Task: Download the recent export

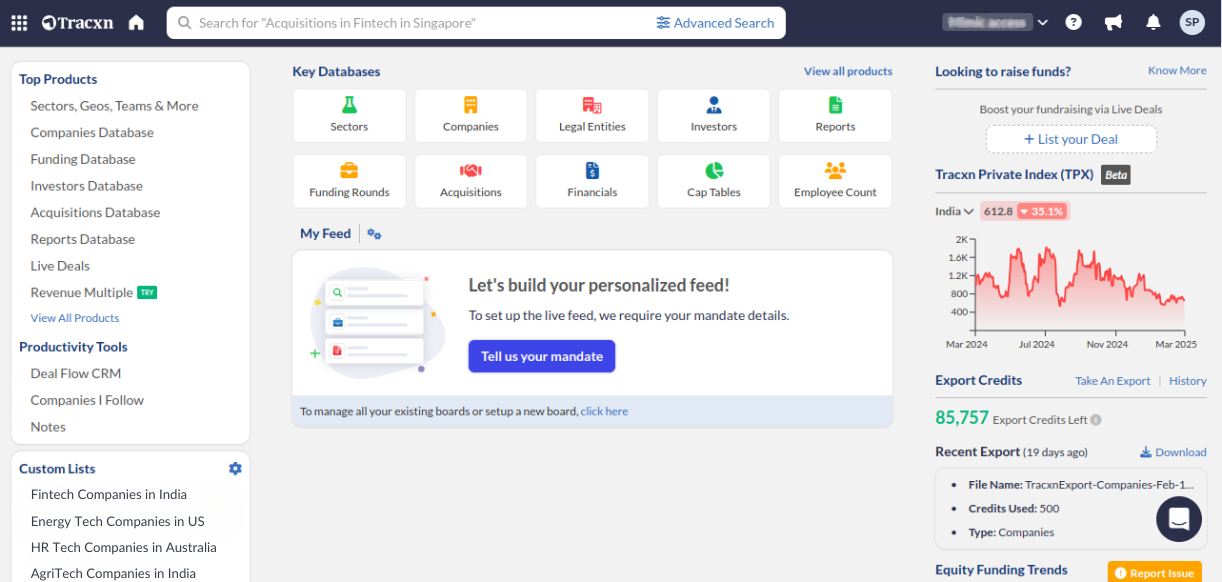Action: point(1173,452)
